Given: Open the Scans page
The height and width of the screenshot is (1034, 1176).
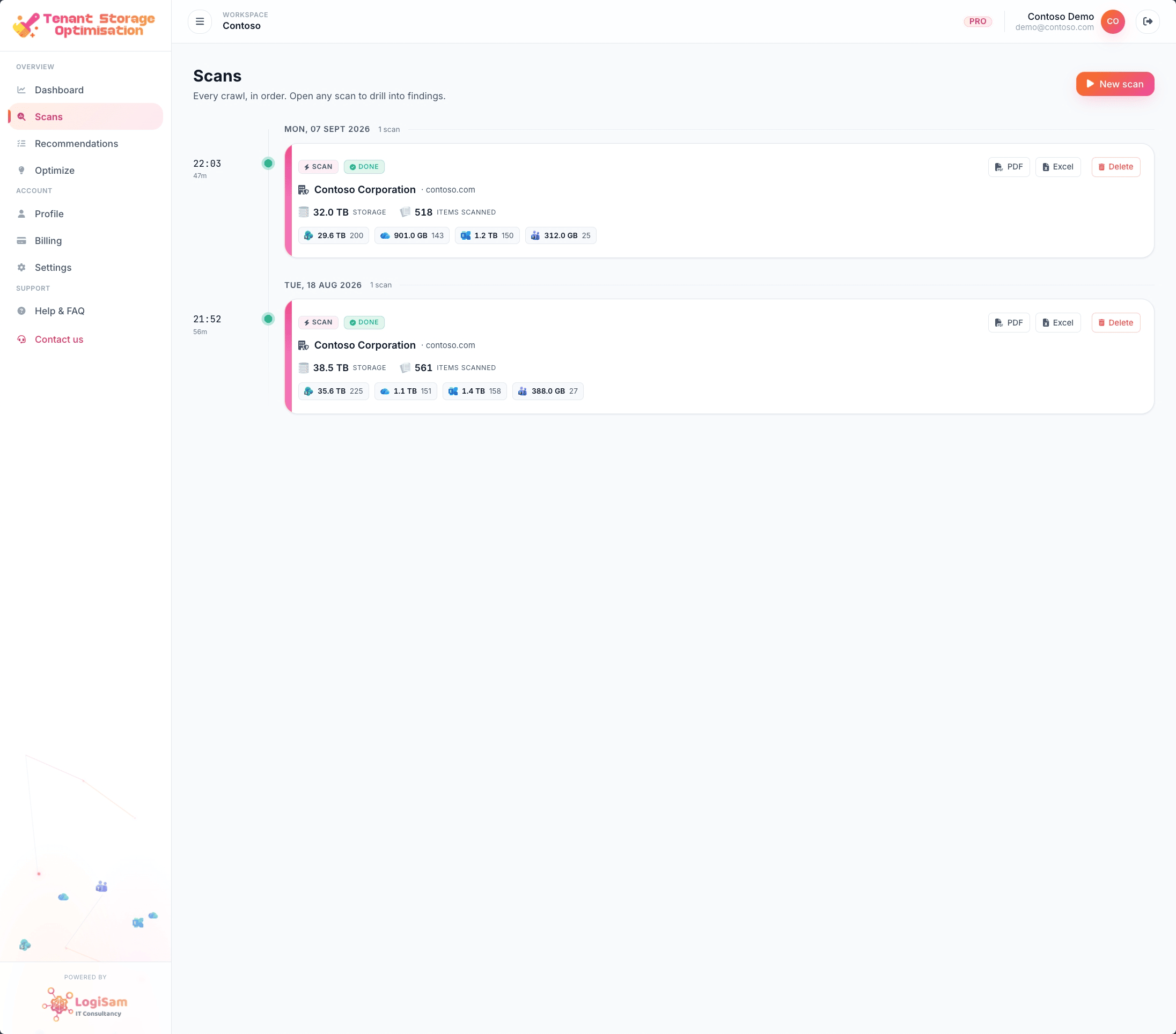Looking at the screenshot, I should tap(85, 117).
